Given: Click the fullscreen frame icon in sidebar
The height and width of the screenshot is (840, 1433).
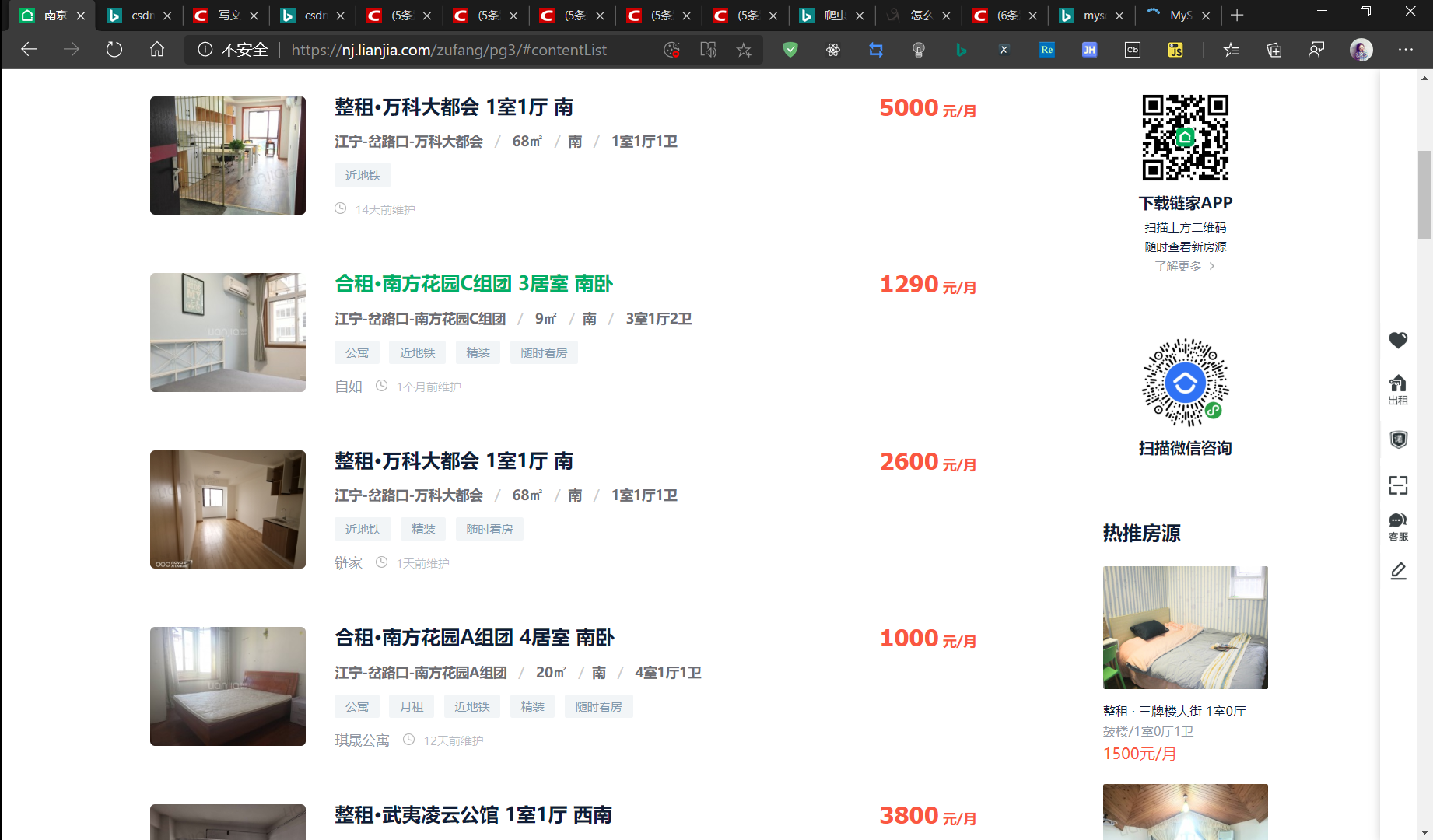Looking at the screenshot, I should point(1398,485).
